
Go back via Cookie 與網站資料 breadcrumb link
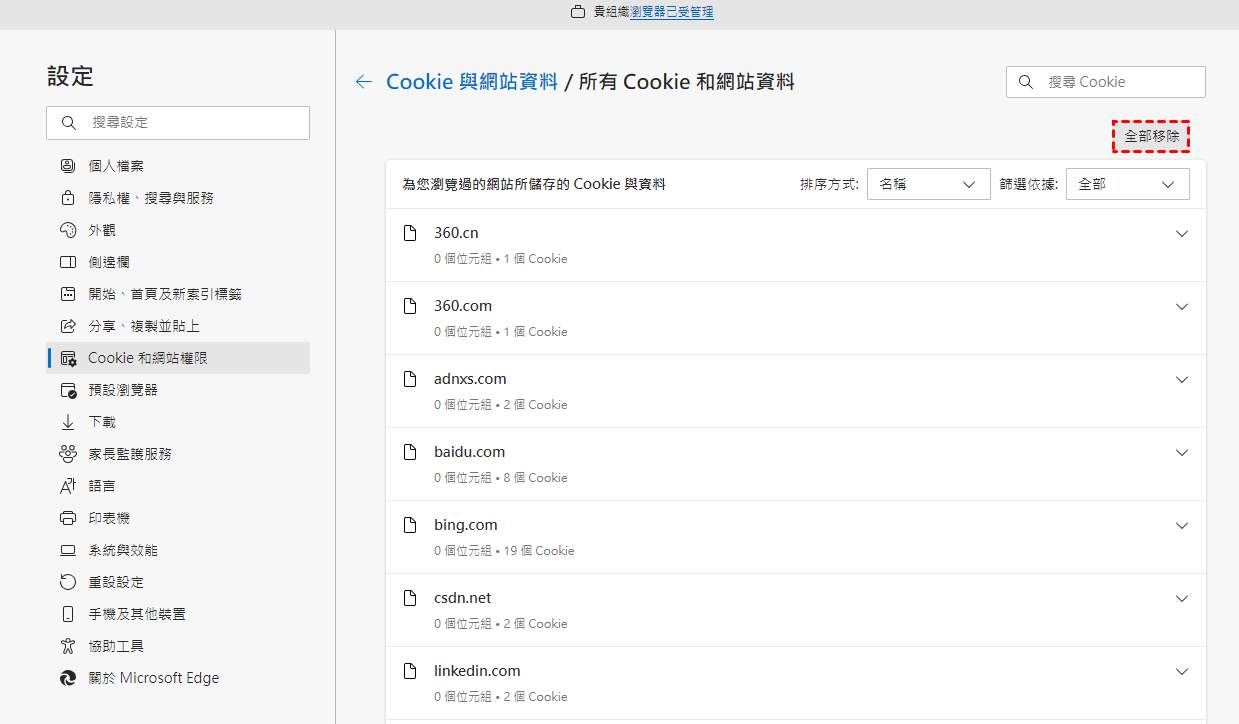coord(472,82)
